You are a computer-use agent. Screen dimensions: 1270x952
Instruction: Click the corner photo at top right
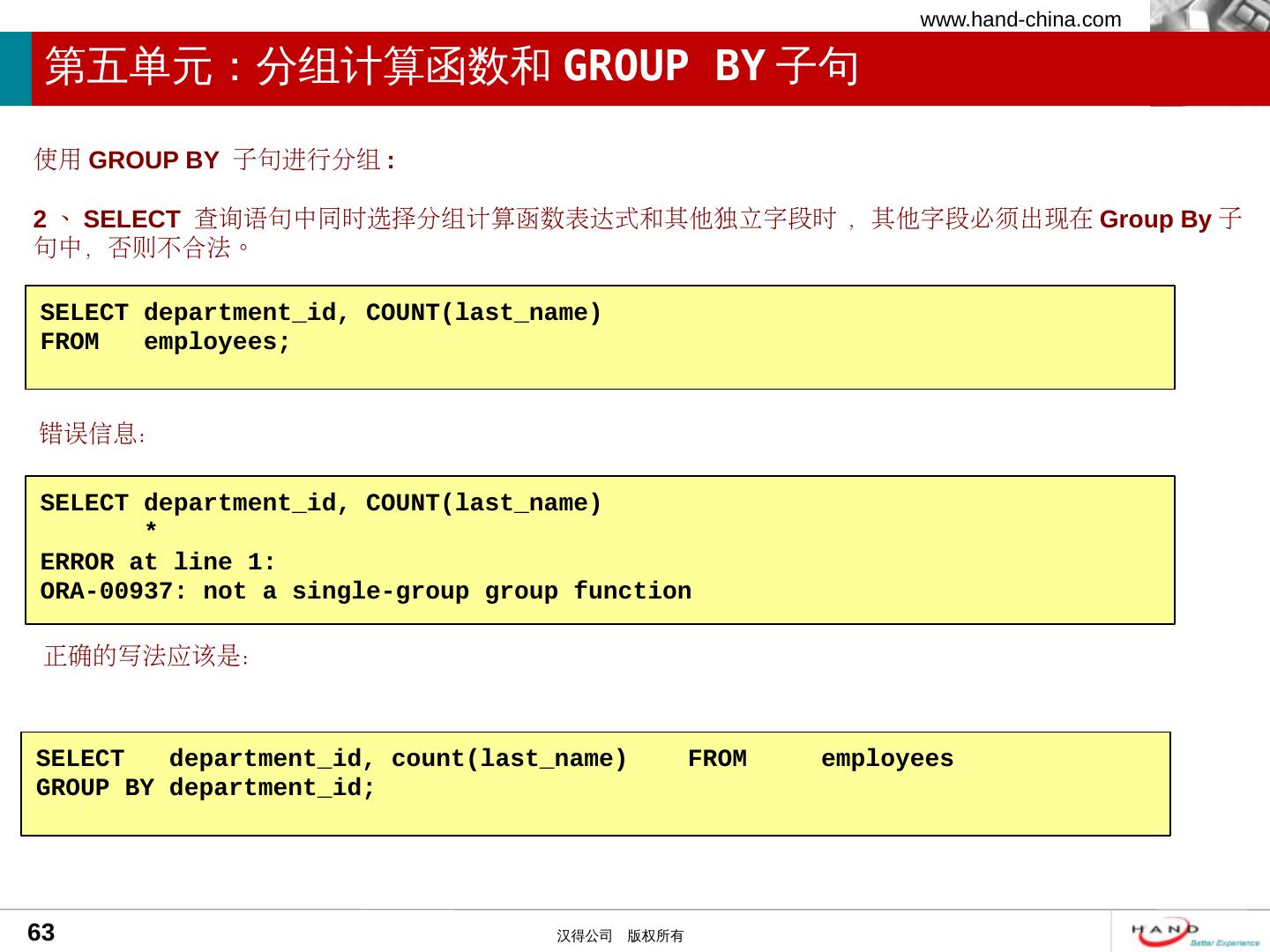pyautogui.click(x=1209, y=16)
